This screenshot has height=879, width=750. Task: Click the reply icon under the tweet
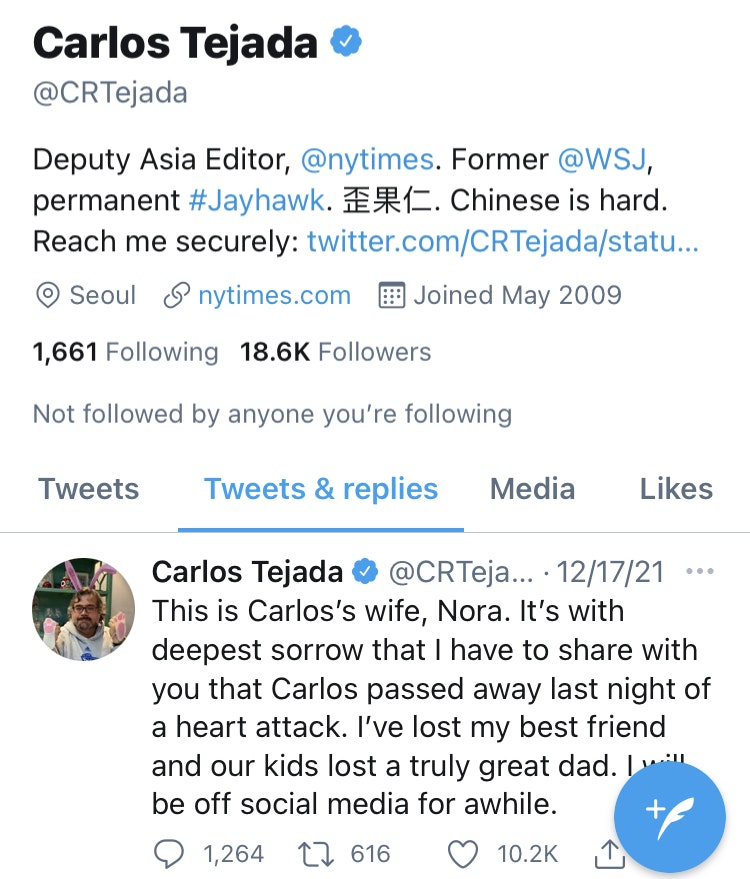(x=168, y=853)
